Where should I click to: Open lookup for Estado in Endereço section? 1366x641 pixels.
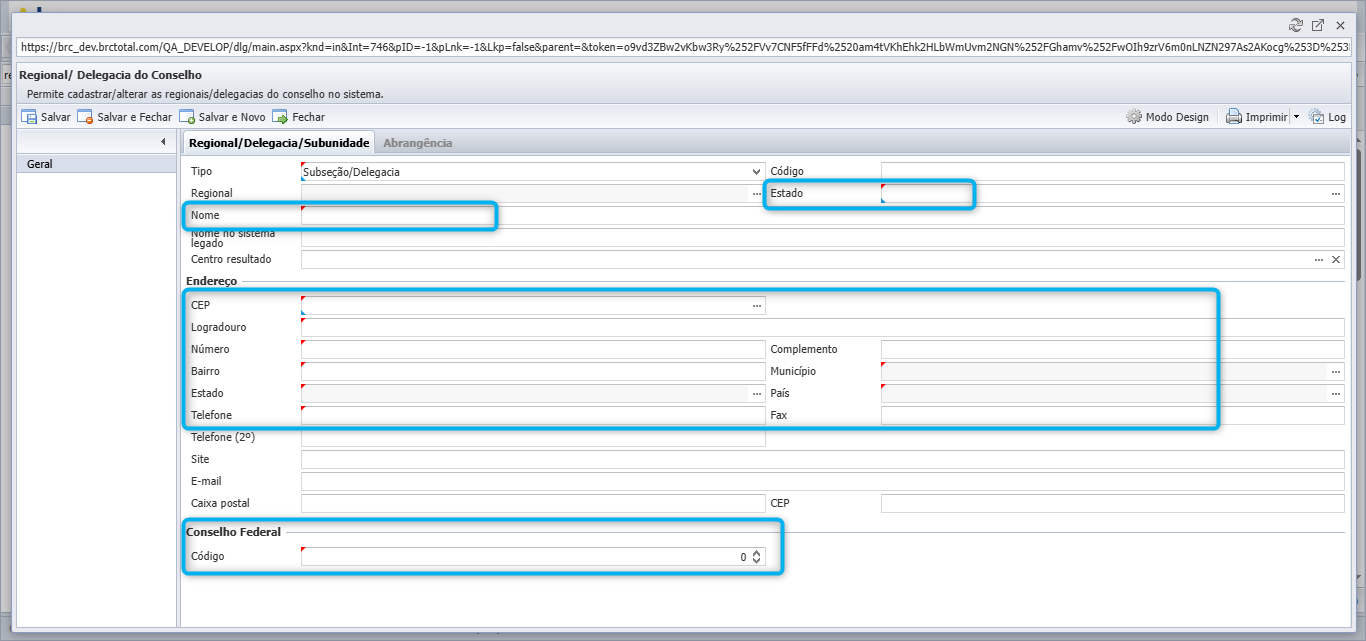[757, 393]
